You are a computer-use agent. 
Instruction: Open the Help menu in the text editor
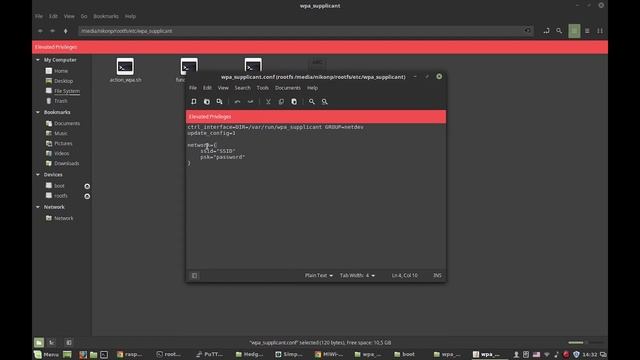tap(312, 88)
